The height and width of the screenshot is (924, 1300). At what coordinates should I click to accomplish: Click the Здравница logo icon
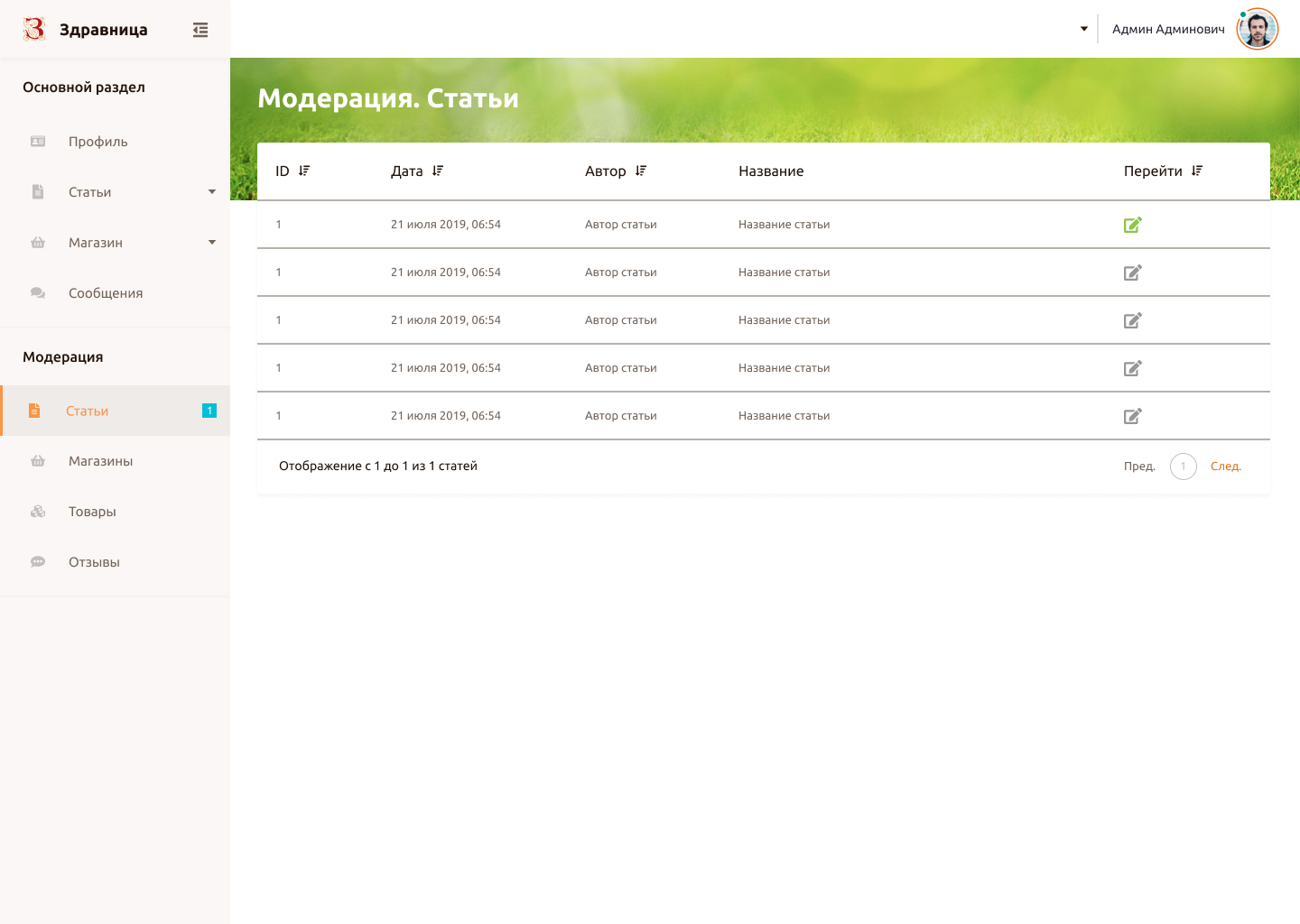33,29
